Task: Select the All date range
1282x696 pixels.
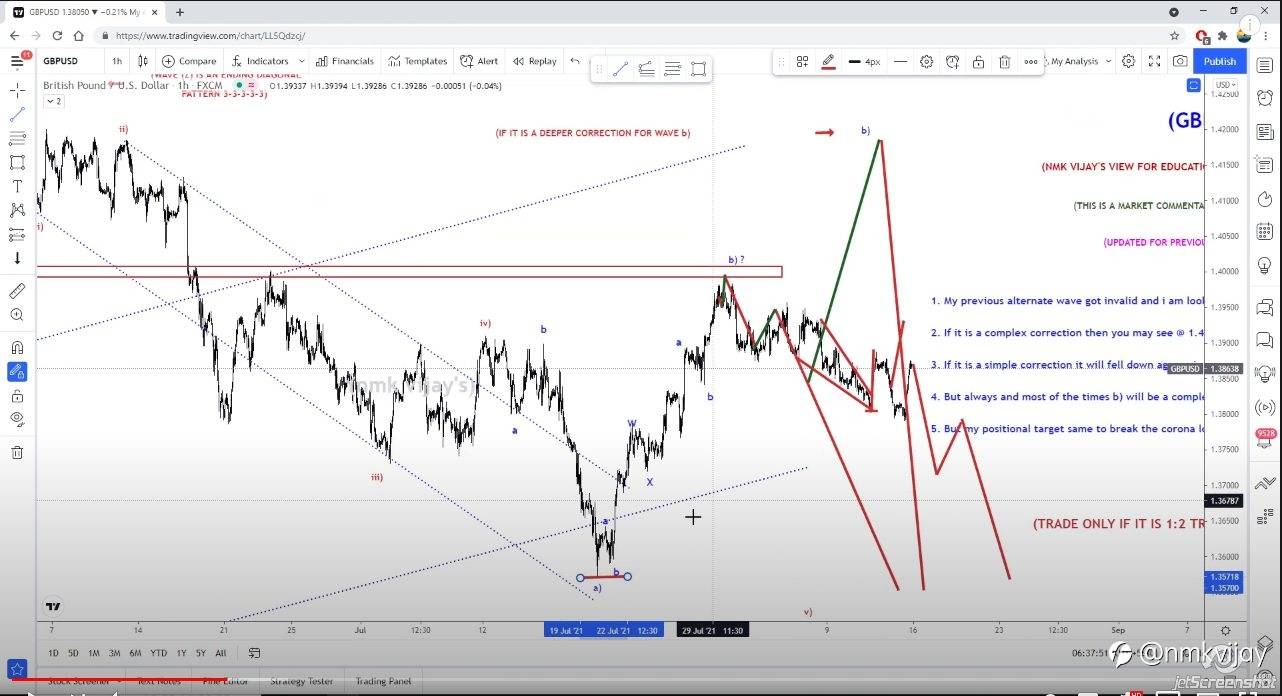Action: click(x=221, y=653)
